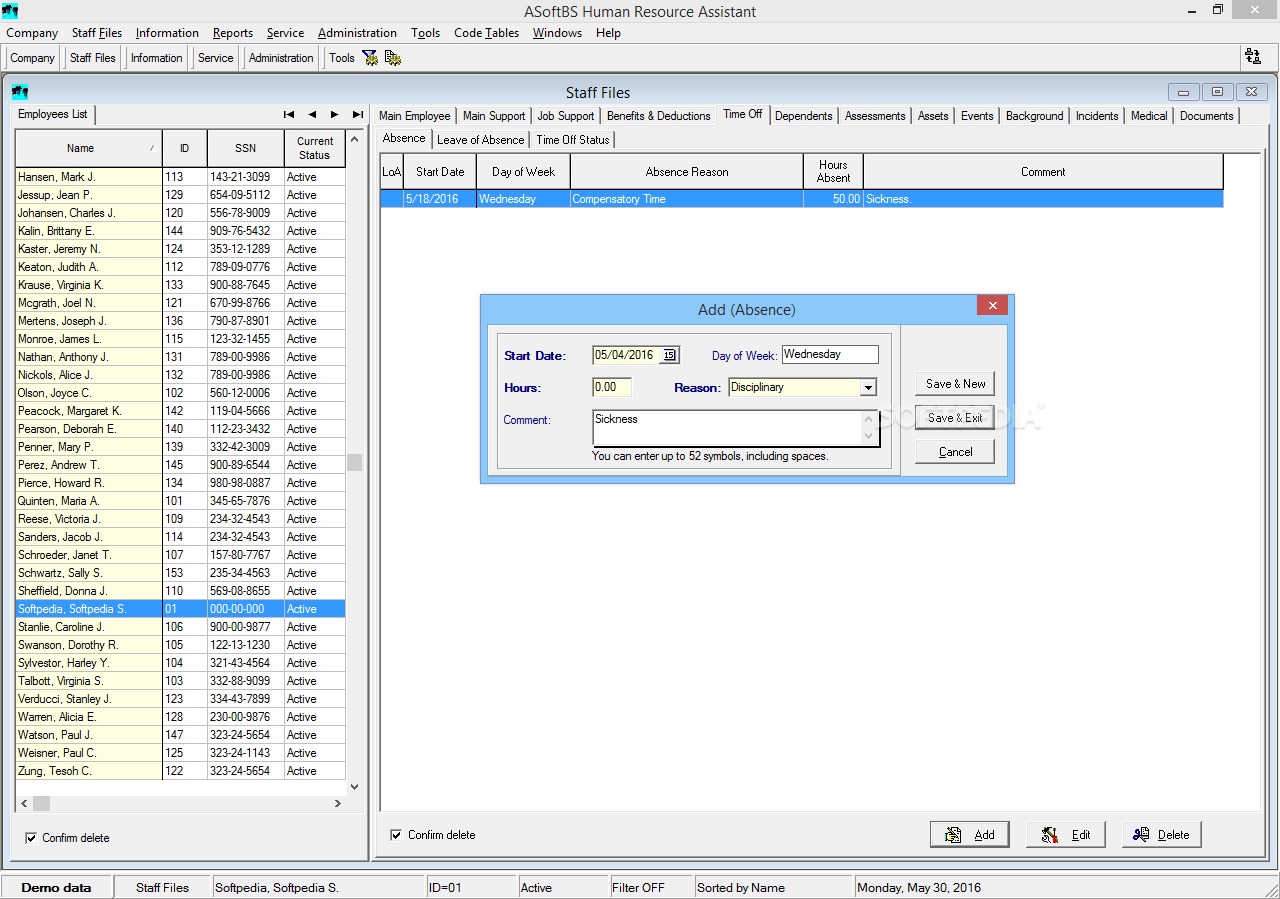This screenshot has width=1280, height=899.
Task: Click the Day of Week field
Action: (x=830, y=354)
